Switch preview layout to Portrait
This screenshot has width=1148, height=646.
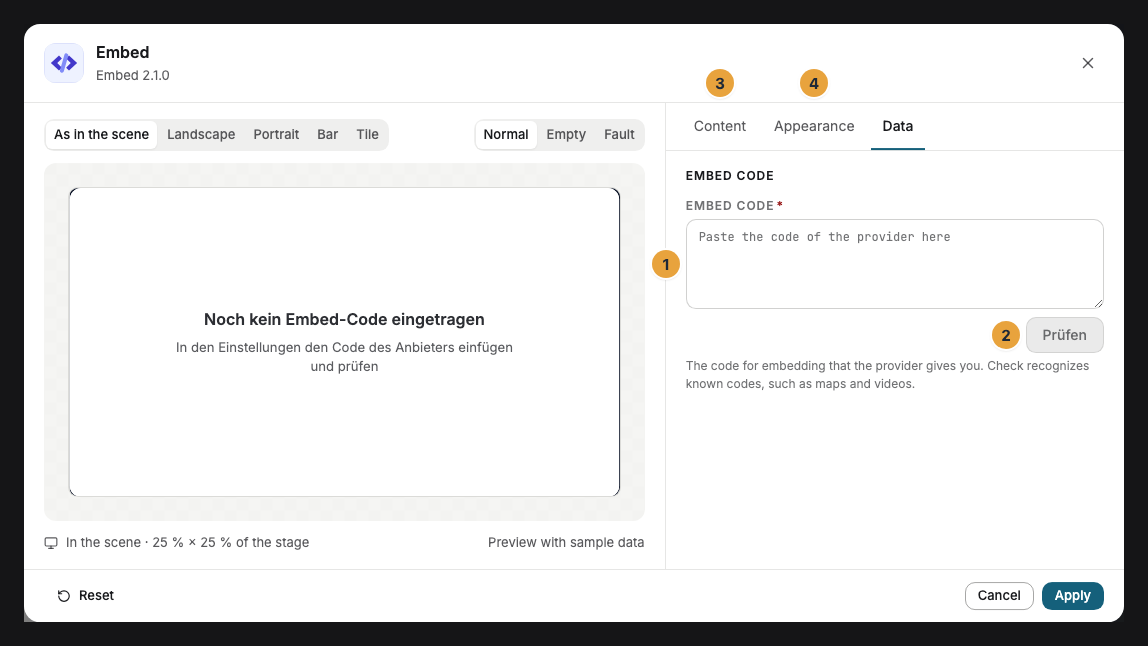[x=276, y=135]
